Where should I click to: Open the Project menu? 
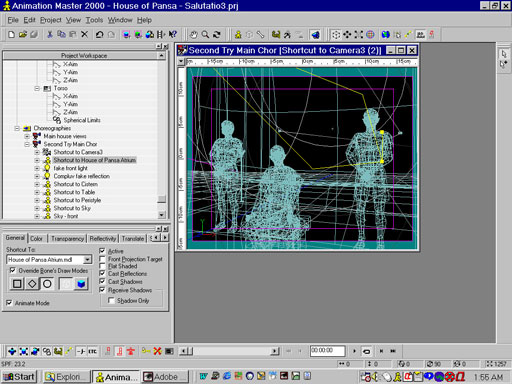tap(51, 20)
